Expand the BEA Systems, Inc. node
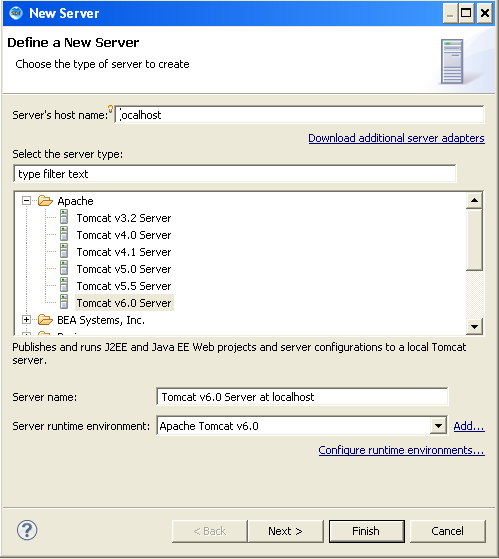499x559 pixels. pos(26,320)
